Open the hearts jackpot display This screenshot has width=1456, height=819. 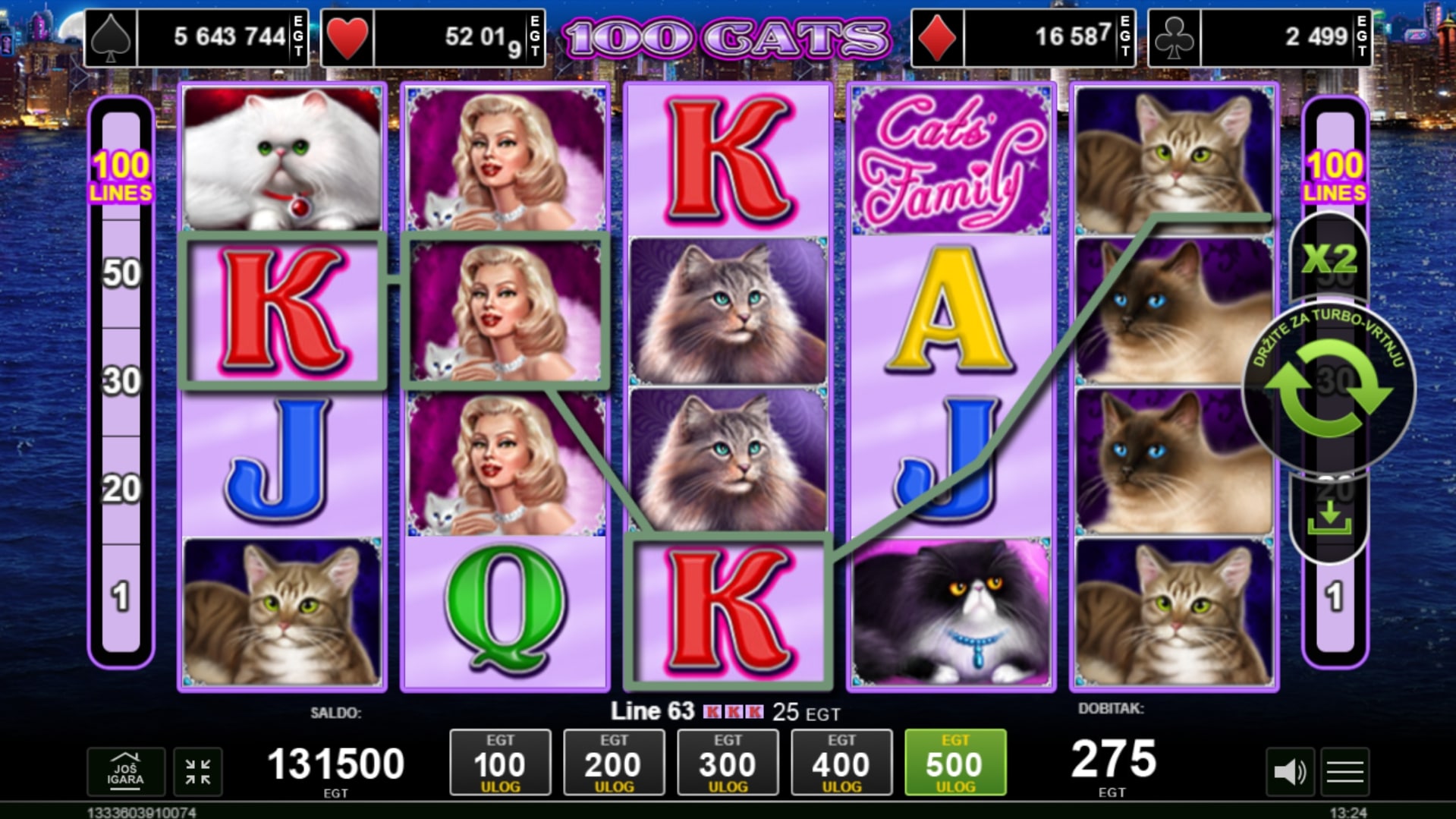pyautogui.click(x=433, y=38)
